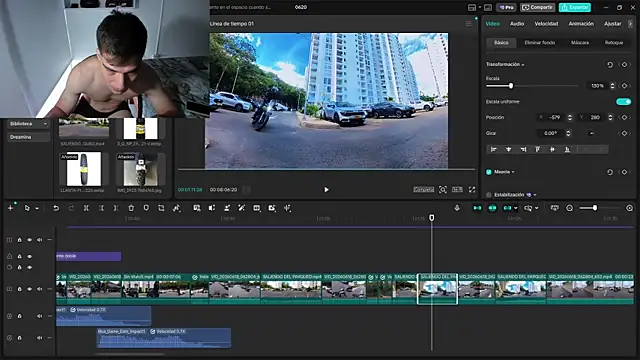Image resolution: width=640 pixels, height=360 pixels.
Task: Add a marker using the shield-shaped marker icon
Action: click(146, 208)
